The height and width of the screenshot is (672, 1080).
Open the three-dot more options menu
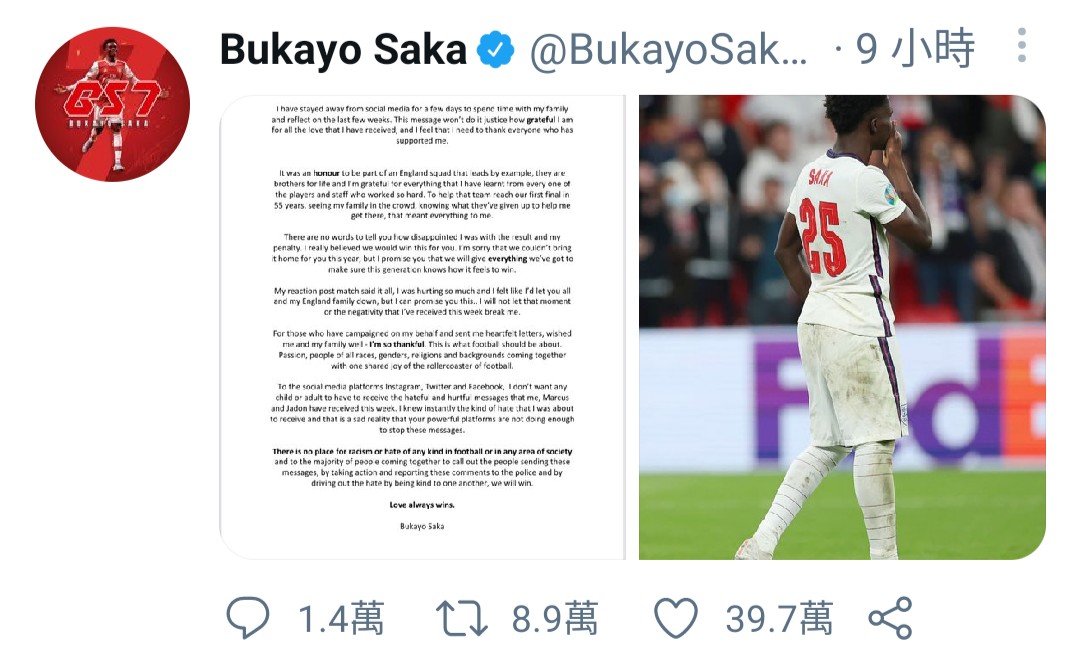[x=1022, y=45]
